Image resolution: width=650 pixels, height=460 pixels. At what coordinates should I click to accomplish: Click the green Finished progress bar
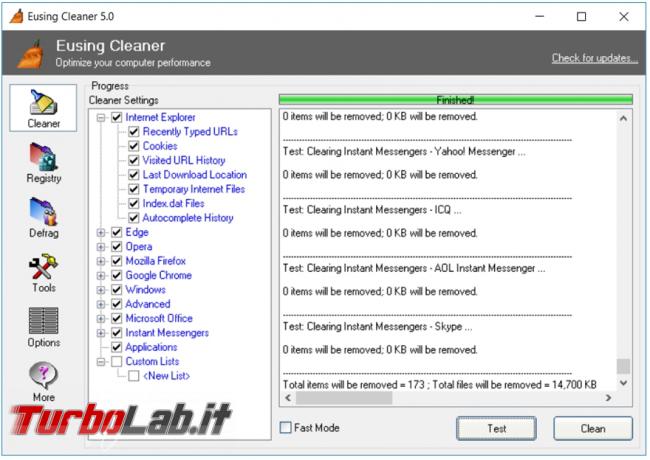[x=456, y=99]
